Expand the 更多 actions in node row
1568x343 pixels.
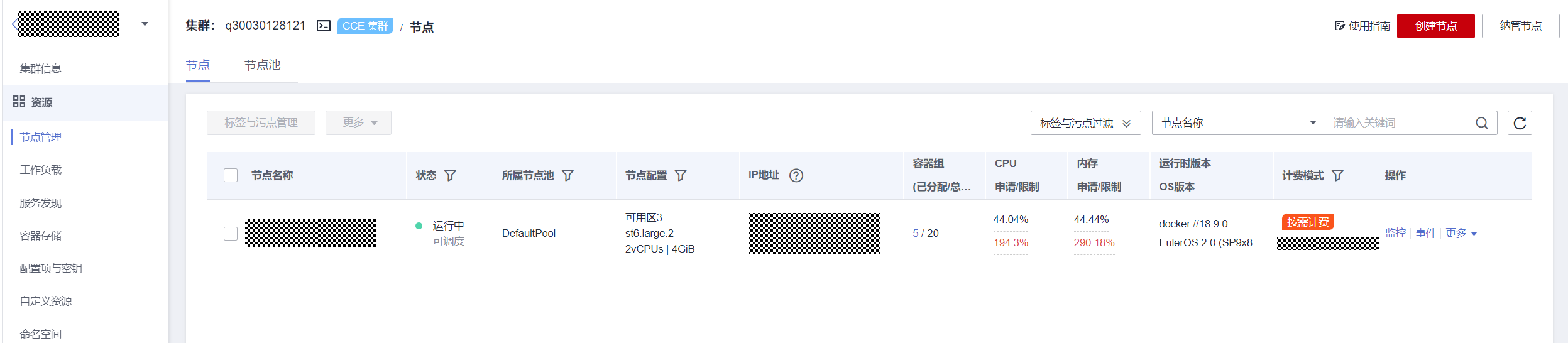click(x=1461, y=233)
